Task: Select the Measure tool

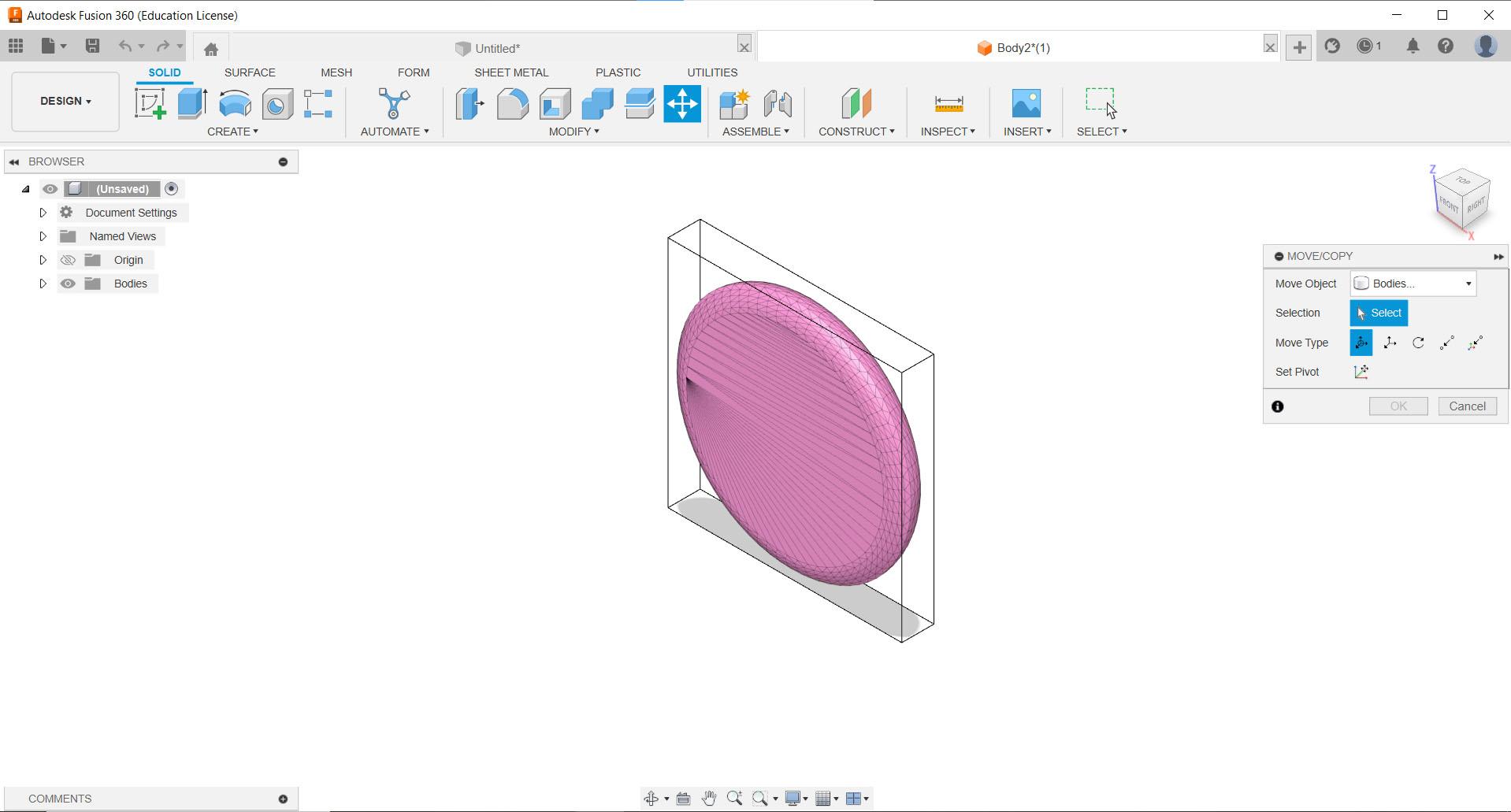Action: tap(949, 103)
